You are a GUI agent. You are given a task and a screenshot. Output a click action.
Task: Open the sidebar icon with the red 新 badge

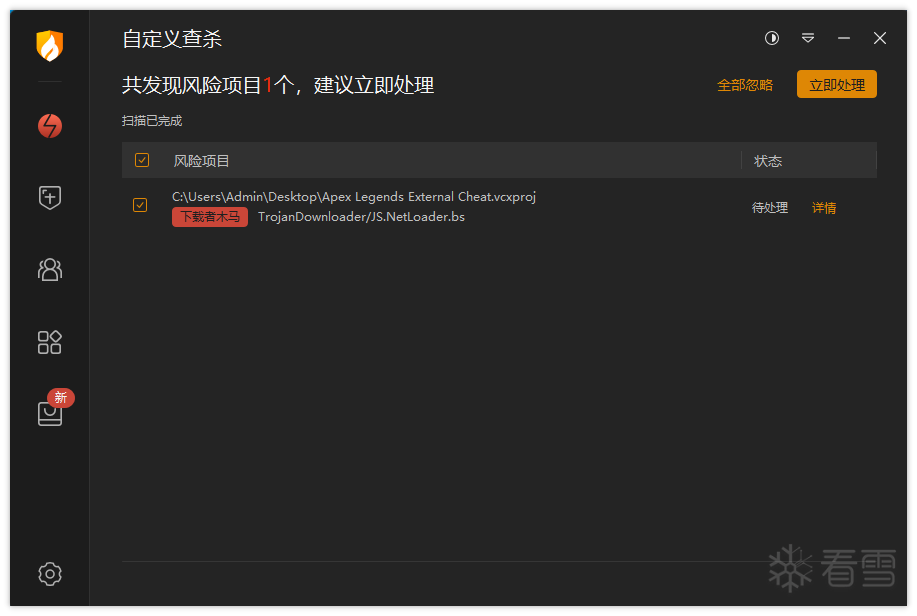[x=50, y=413]
